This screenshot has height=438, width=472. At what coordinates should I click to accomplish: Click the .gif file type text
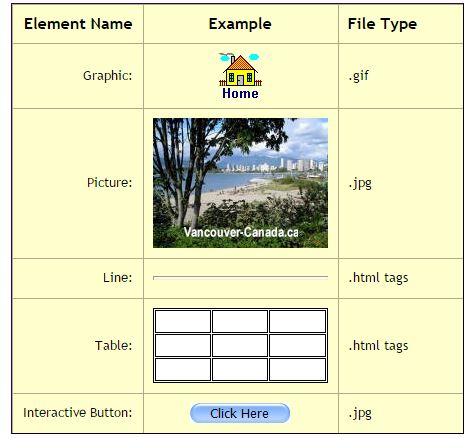(359, 76)
